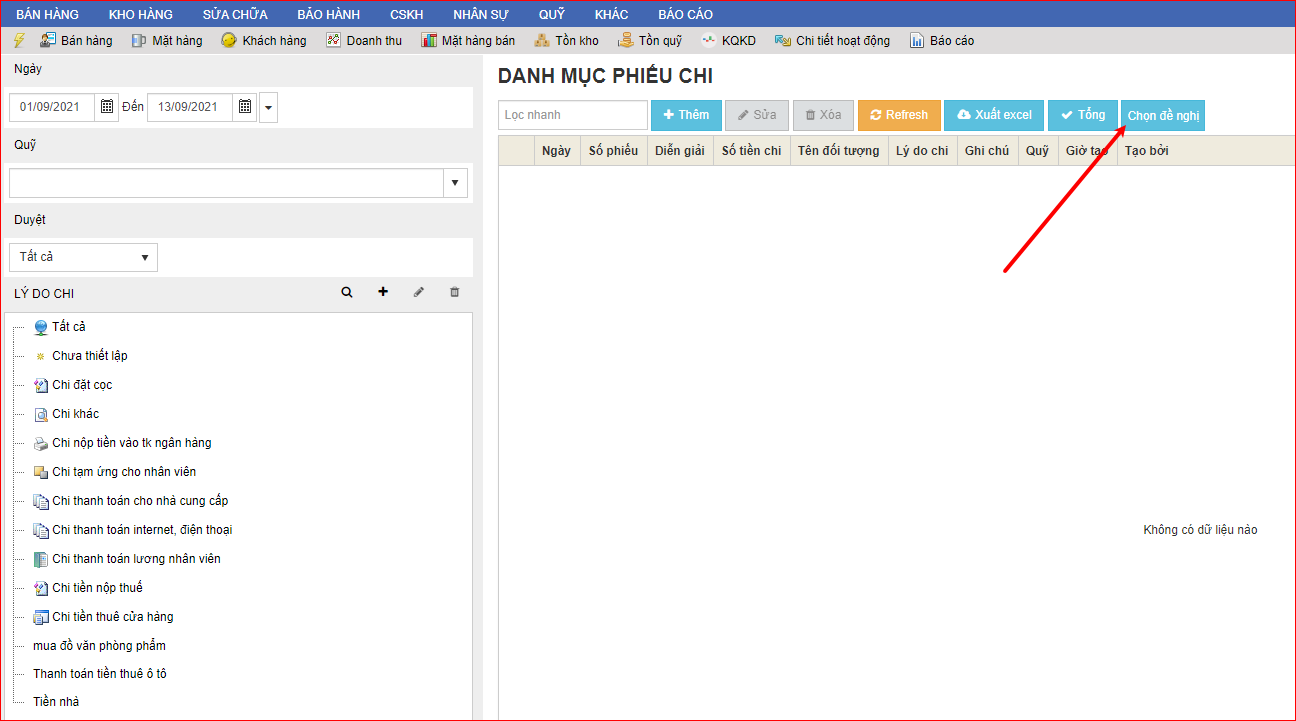
Task: Click the Thêm button
Action: click(x=686, y=115)
